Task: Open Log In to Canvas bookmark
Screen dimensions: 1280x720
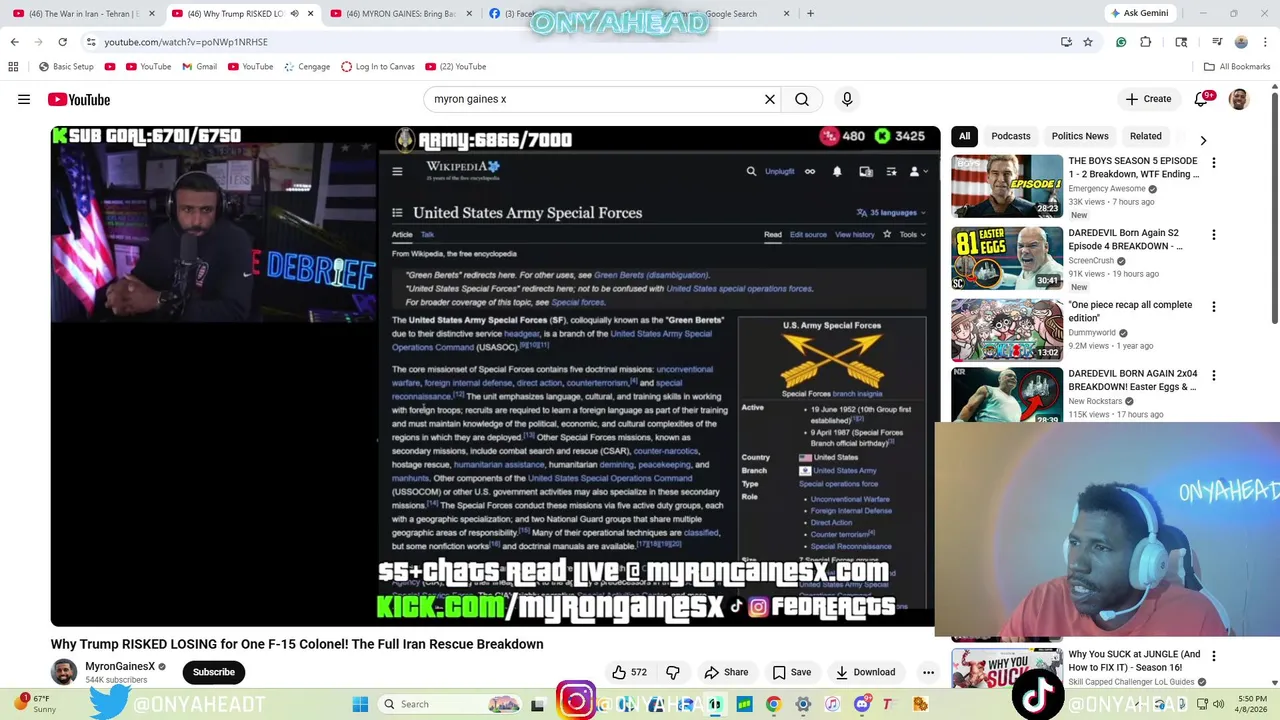Action: coord(377,67)
